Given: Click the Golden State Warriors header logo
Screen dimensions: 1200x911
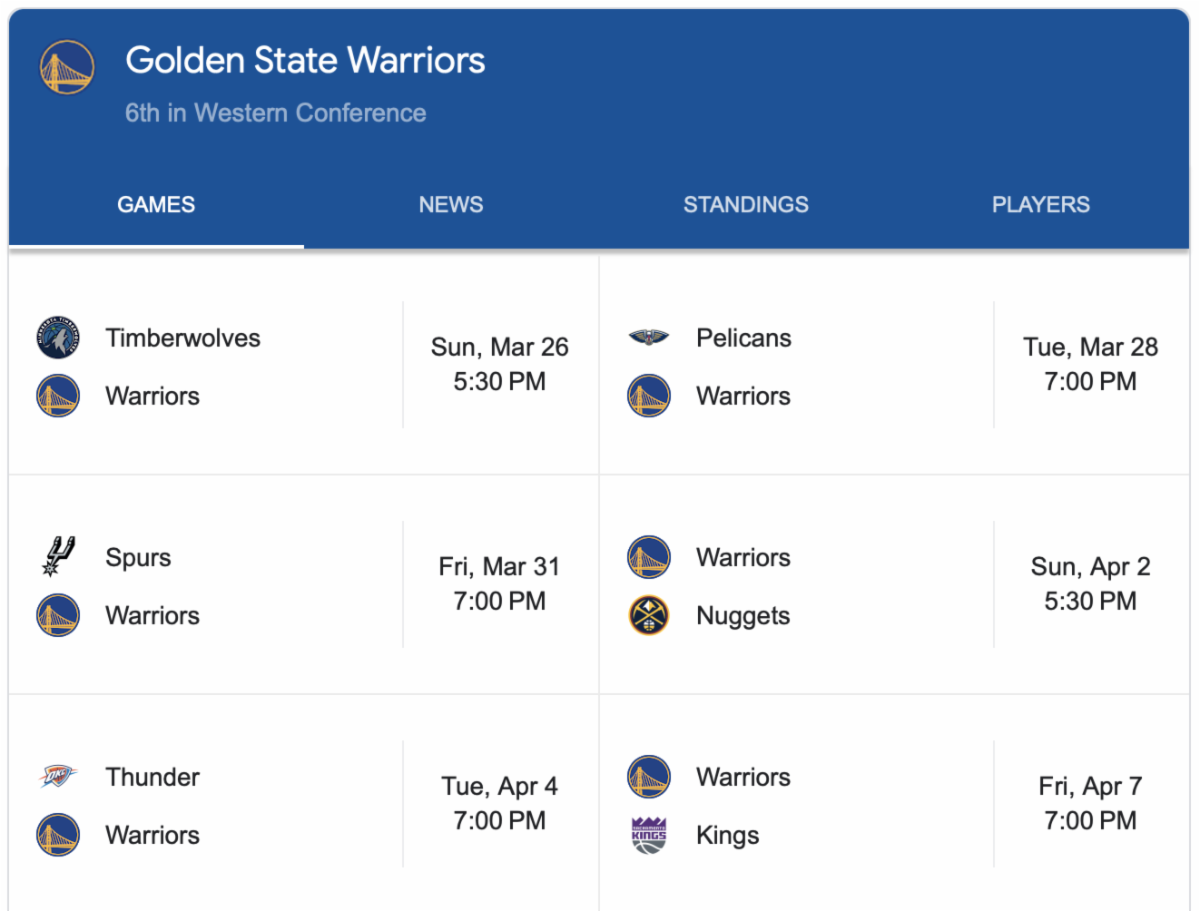Looking at the screenshot, I should pos(67,68).
